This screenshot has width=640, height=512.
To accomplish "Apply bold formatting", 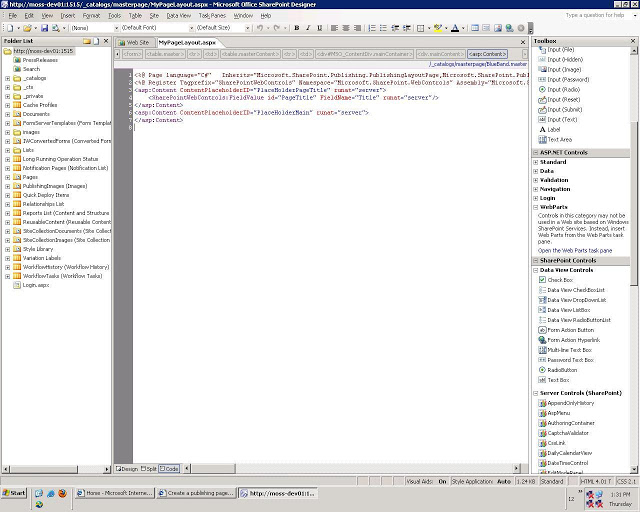I will pos(297,28).
